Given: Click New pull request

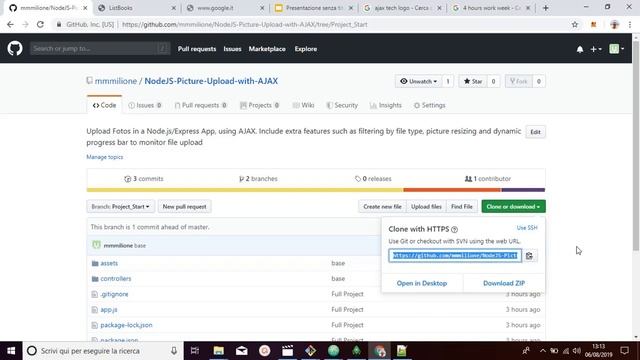Looking at the screenshot, I should [x=184, y=207].
